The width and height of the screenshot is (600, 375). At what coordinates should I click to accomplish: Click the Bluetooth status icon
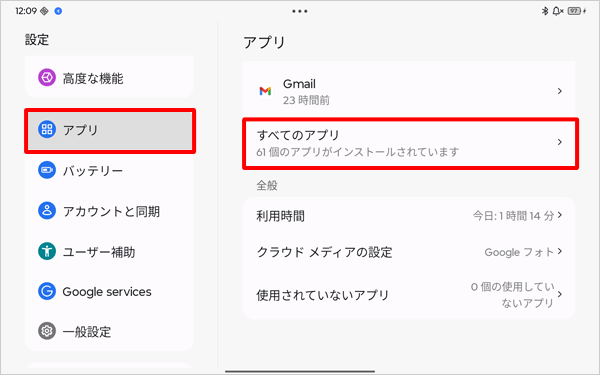(545, 11)
